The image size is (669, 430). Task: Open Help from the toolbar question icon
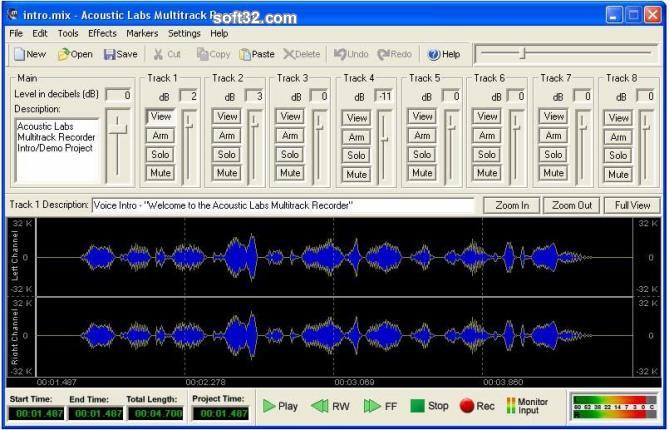pos(444,54)
